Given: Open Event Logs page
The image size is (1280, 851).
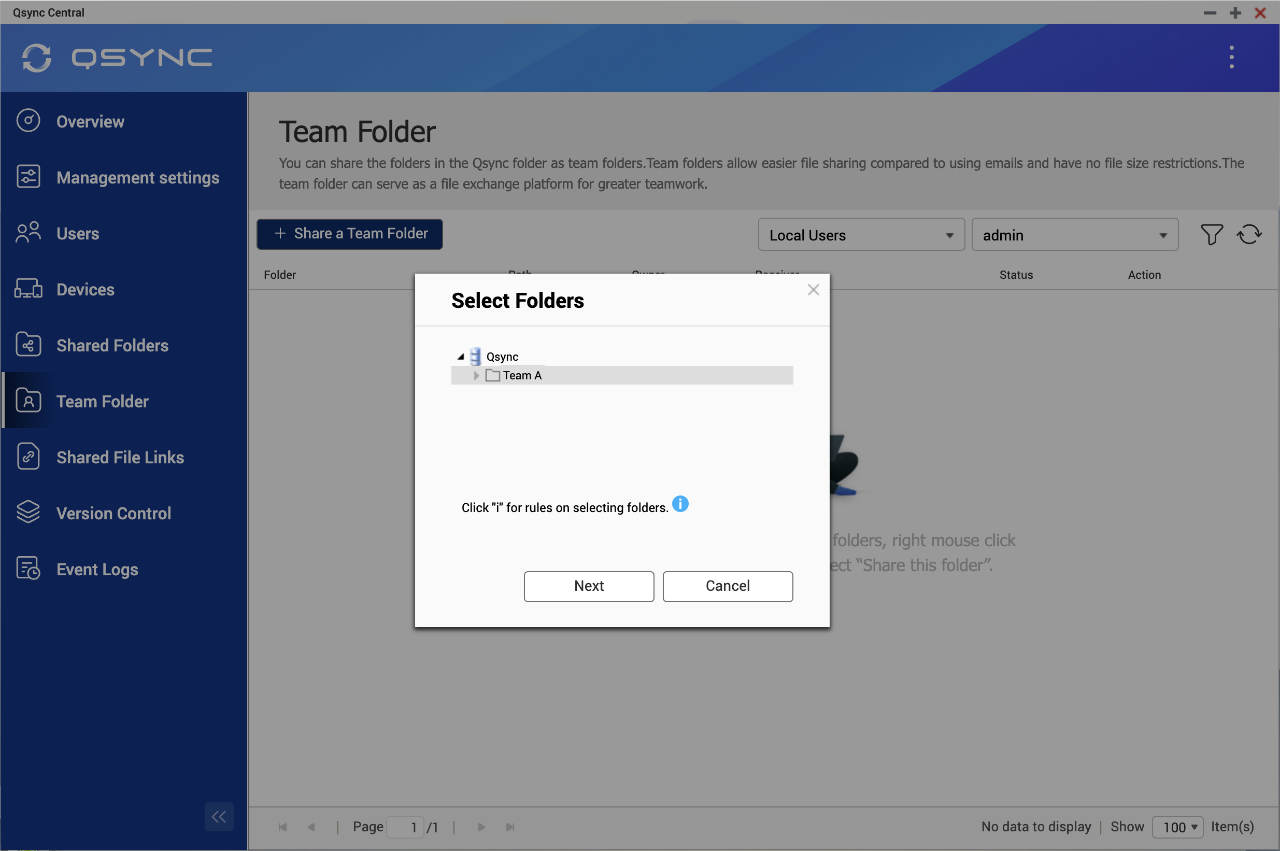Looking at the screenshot, I should pos(97,569).
